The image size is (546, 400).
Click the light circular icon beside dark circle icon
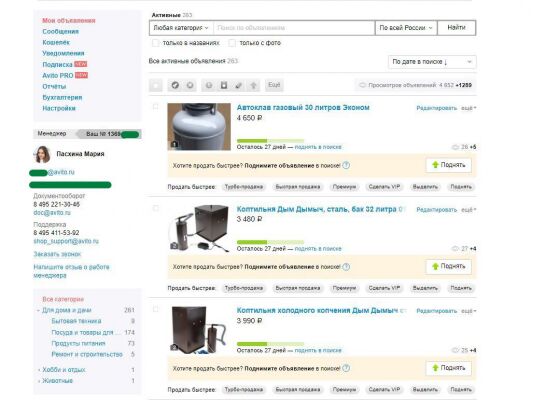[190, 85]
